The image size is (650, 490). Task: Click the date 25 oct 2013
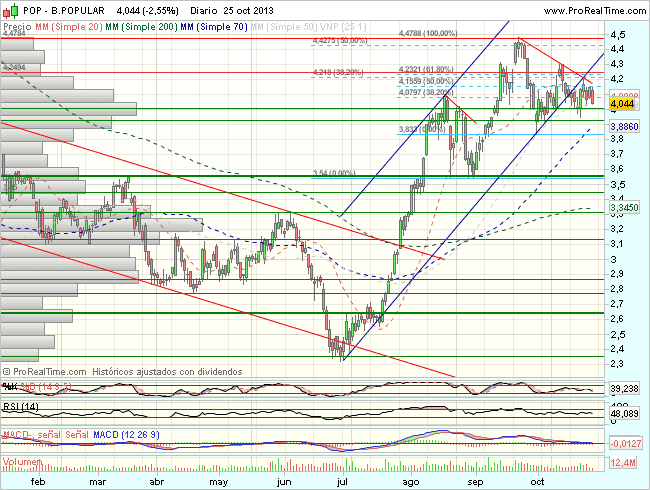point(248,10)
